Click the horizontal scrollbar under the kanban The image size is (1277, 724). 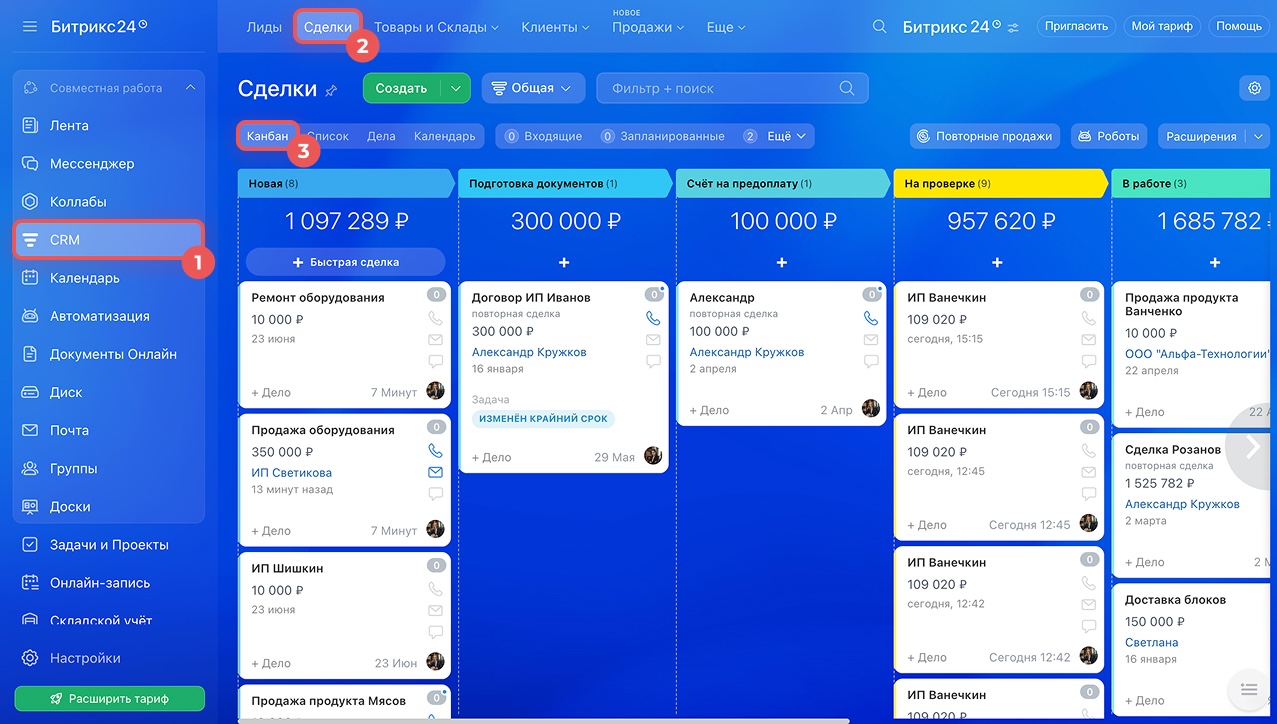click(x=543, y=720)
